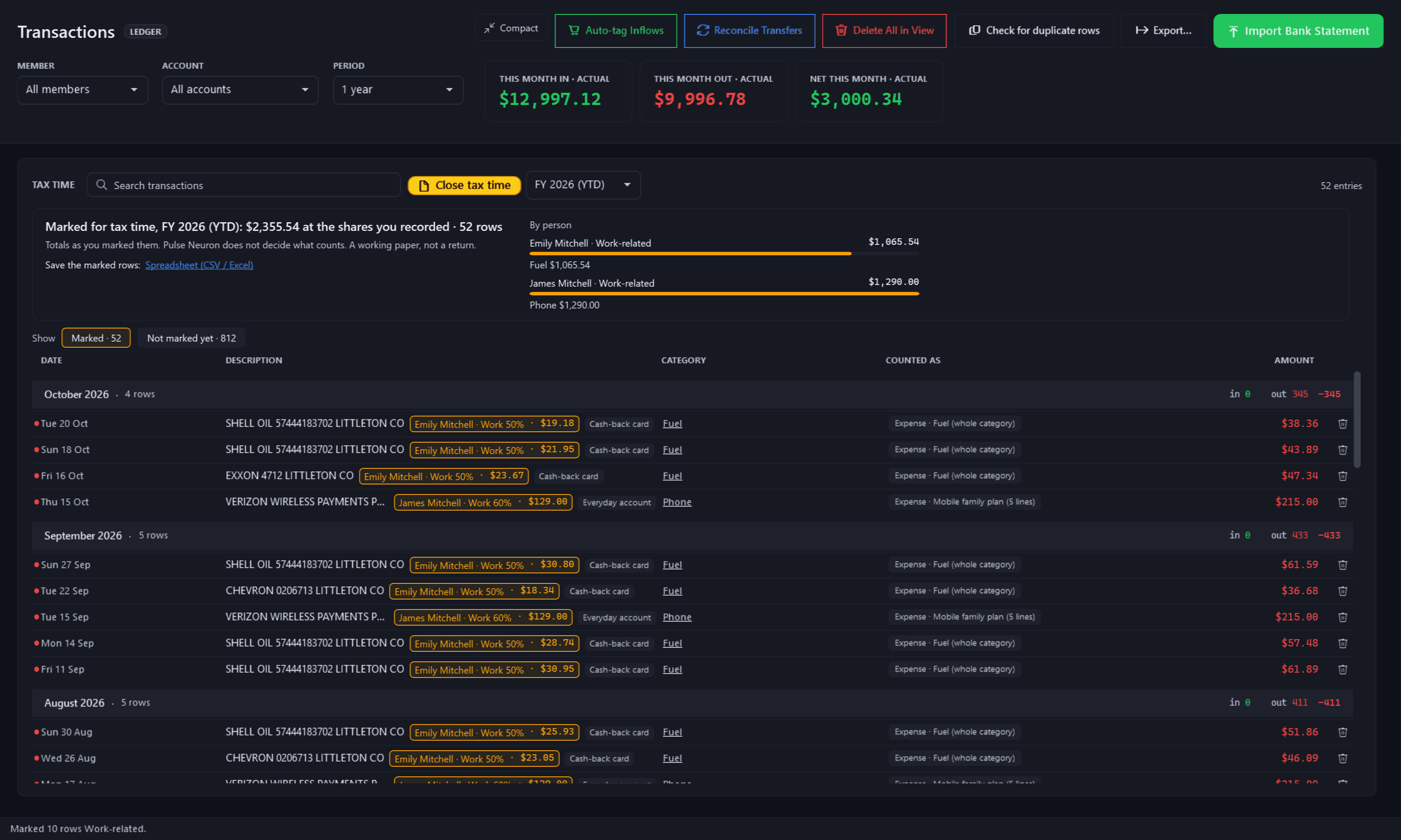The image size is (1401, 840).
Task: Click Import Bank Statement
Action: (x=1298, y=30)
